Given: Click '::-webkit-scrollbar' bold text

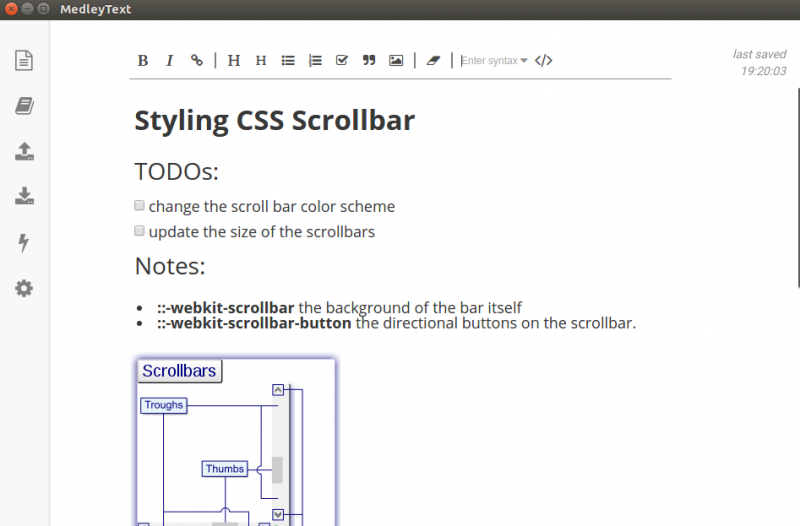Looking at the screenshot, I should [x=226, y=308].
